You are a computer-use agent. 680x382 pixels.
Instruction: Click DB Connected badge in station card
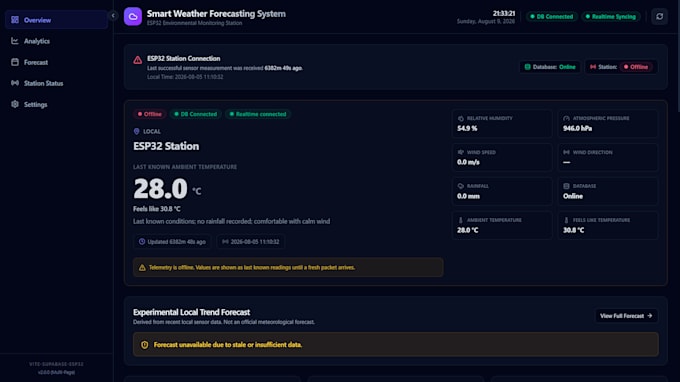(196, 114)
